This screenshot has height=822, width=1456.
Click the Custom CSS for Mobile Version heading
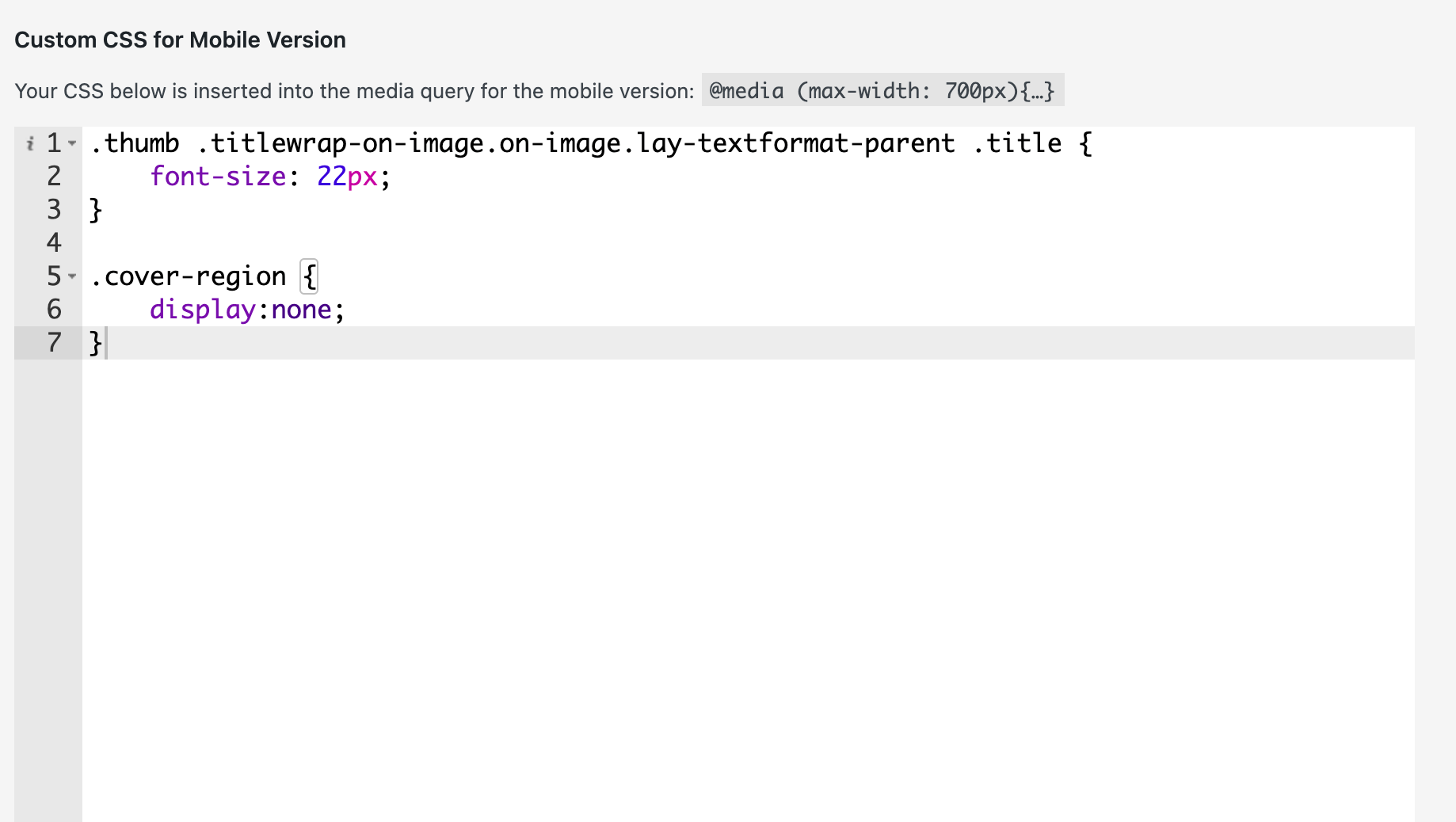(x=180, y=40)
